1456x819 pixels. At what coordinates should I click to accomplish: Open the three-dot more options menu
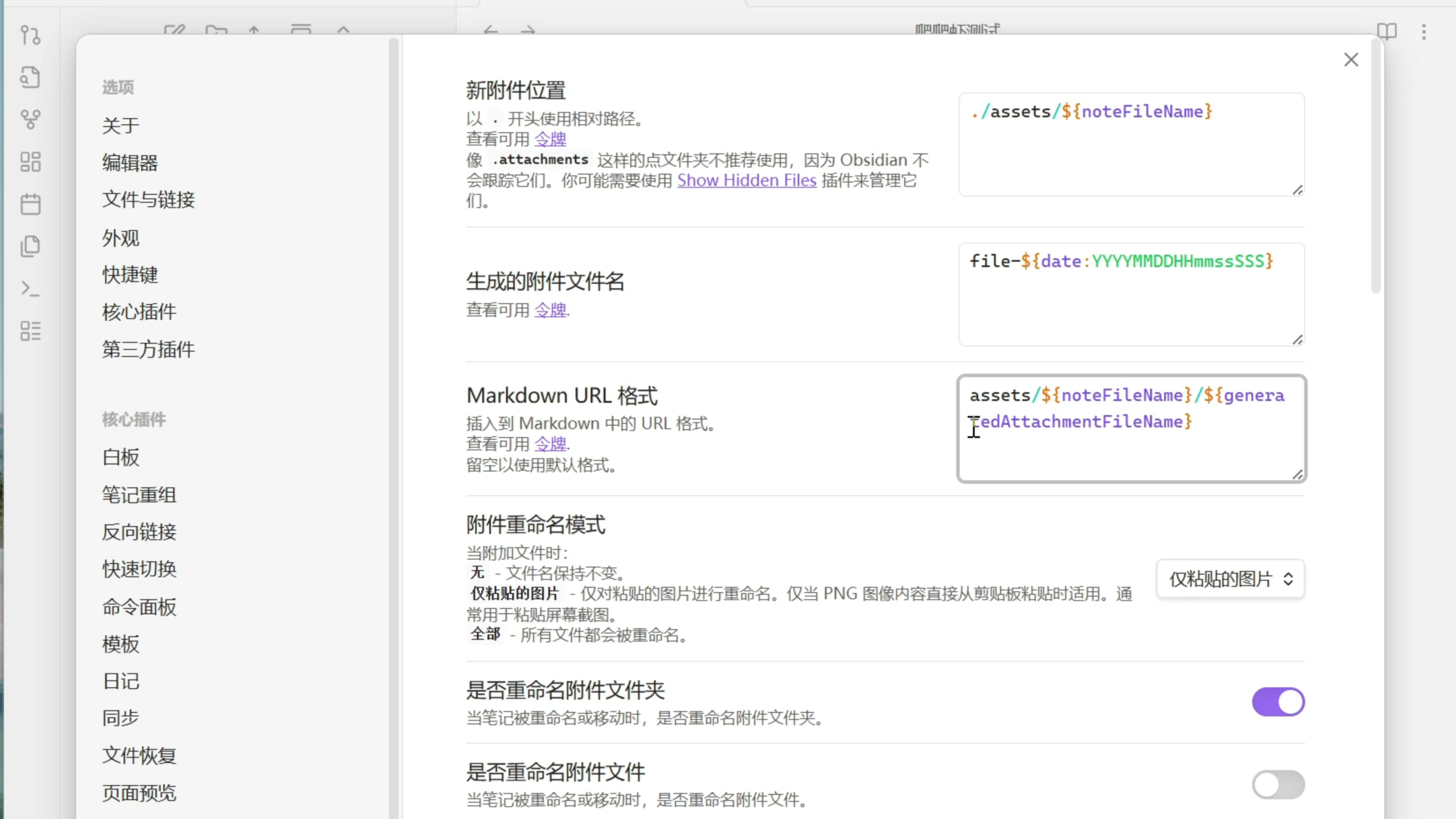click(1424, 31)
